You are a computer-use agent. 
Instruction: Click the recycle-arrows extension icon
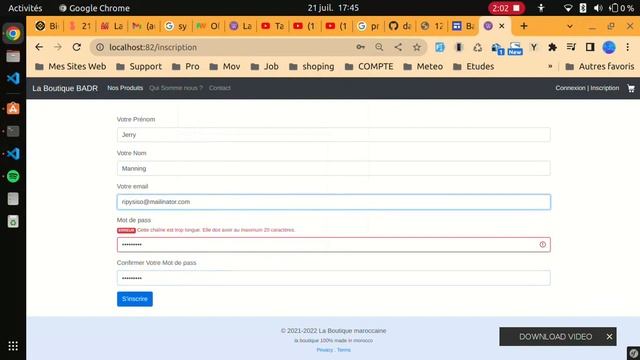(478, 47)
